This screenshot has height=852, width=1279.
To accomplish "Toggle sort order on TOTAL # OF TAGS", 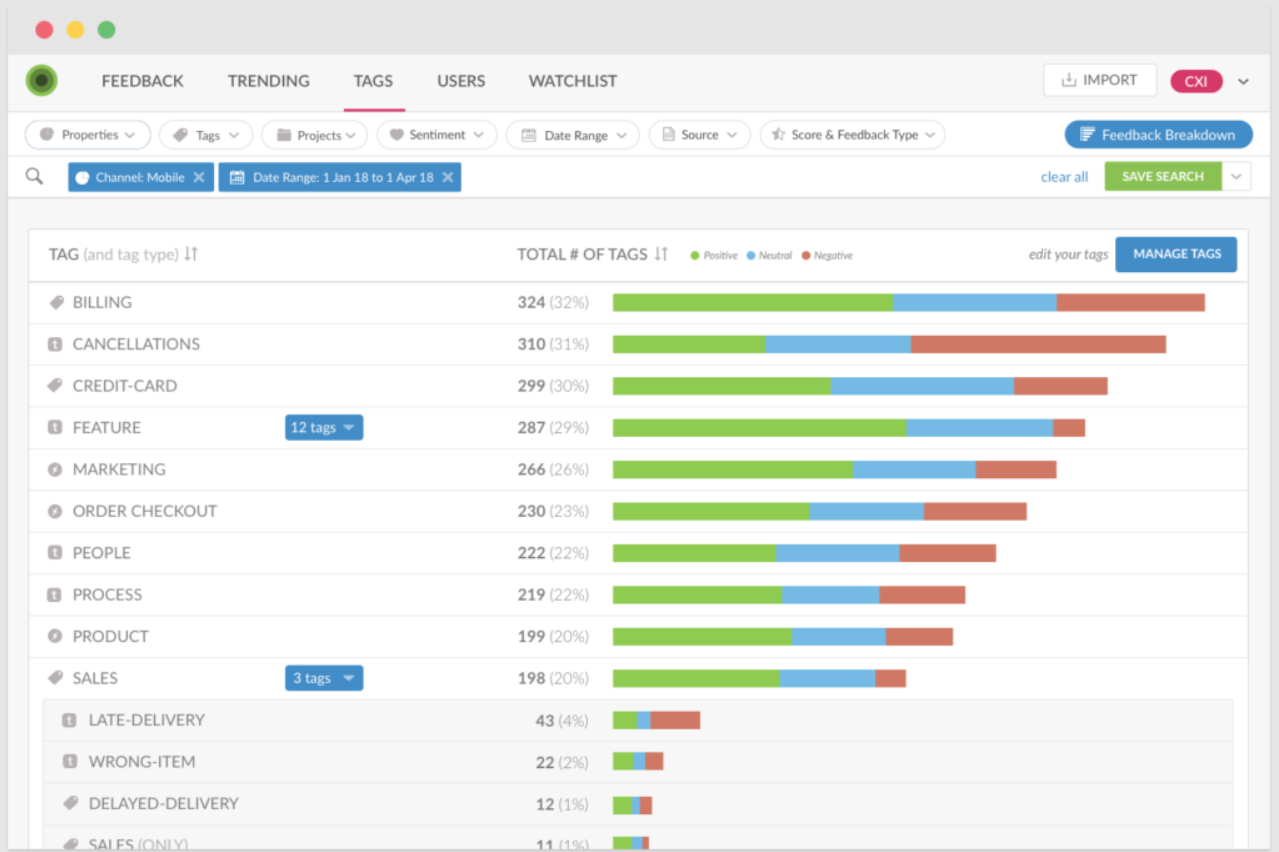I will tap(660, 254).
